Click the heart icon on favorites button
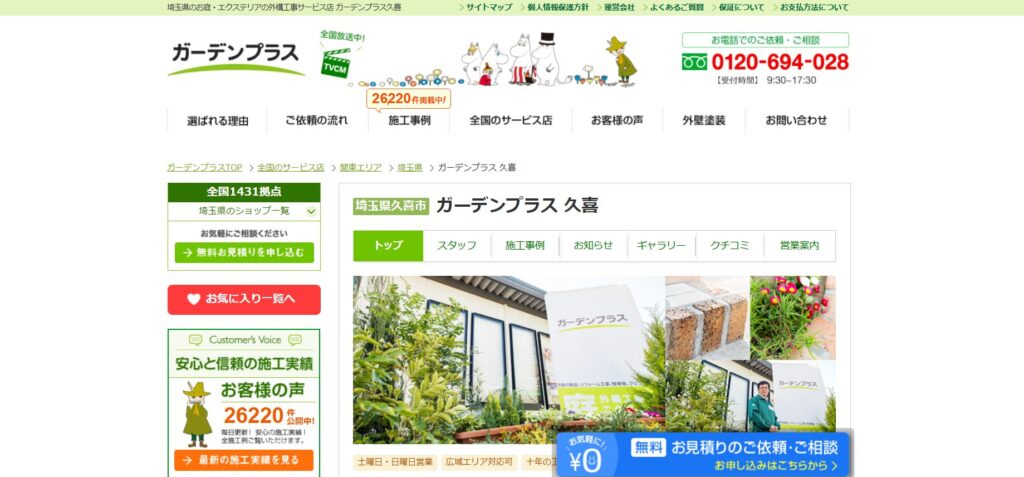This screenshot has width=1024, height=477. (x=193, y=299)
